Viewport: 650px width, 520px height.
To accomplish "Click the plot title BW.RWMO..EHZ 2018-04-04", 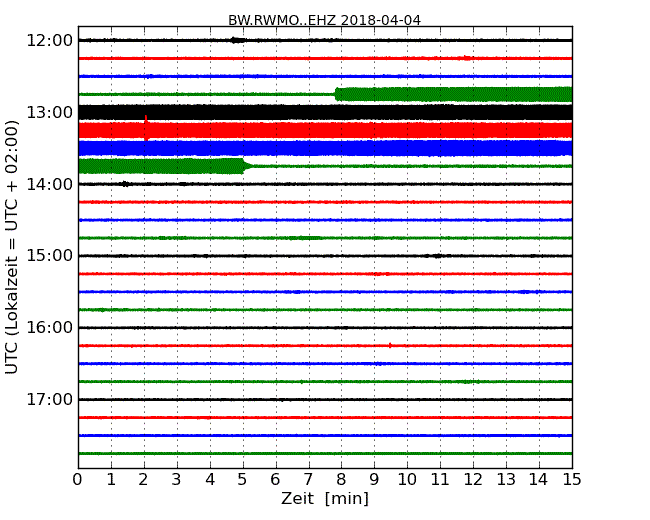I will click(x=324, y=20).
